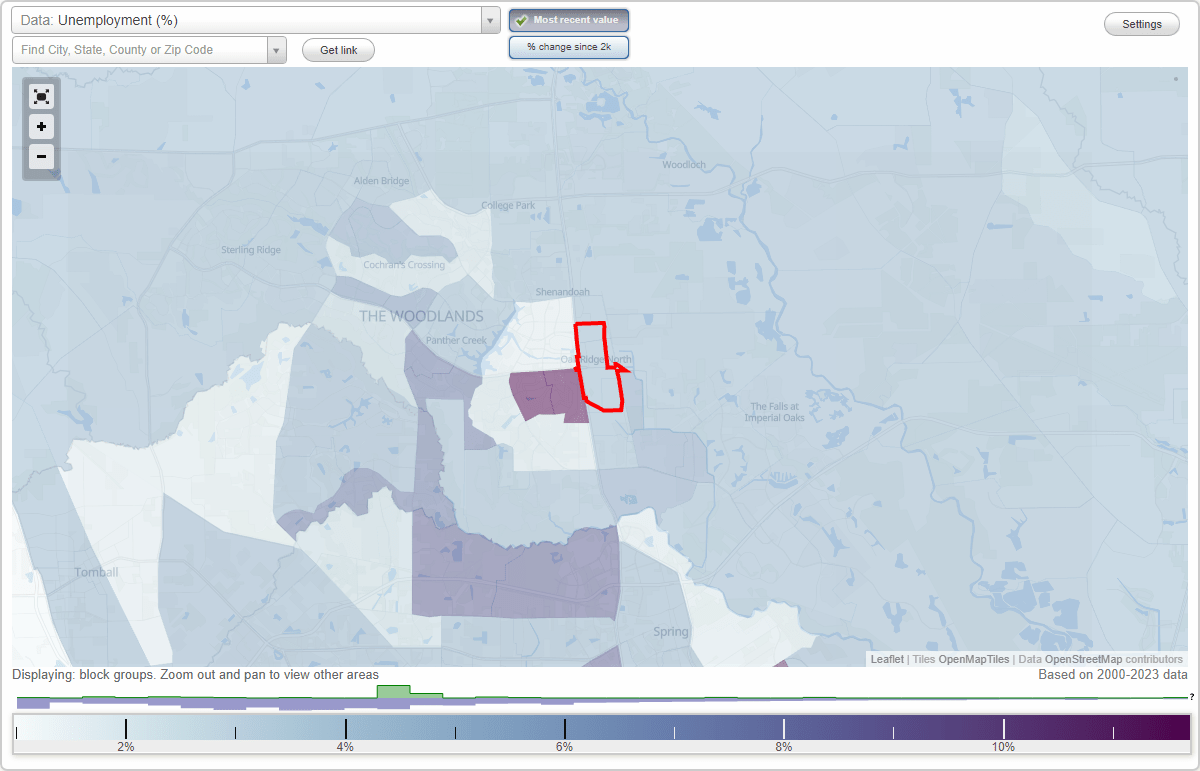The width and height of the screenshot is (1200, 771).
Task: Click the Woodloch map label
Action: tap(684, 164)
